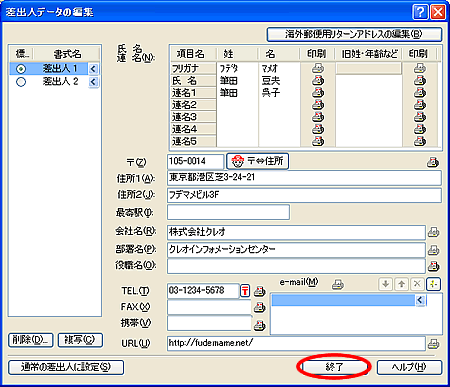Click 住所2 field with フデマメビル3F
Screen dimensions: 450x387
pos(304,195)
